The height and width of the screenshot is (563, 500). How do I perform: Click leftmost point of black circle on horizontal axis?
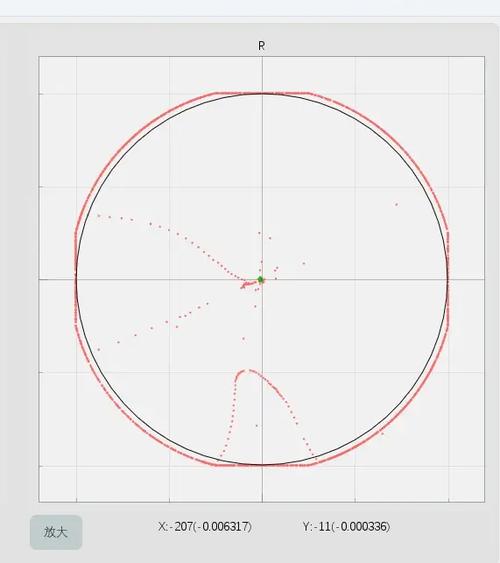pos(76,279)
